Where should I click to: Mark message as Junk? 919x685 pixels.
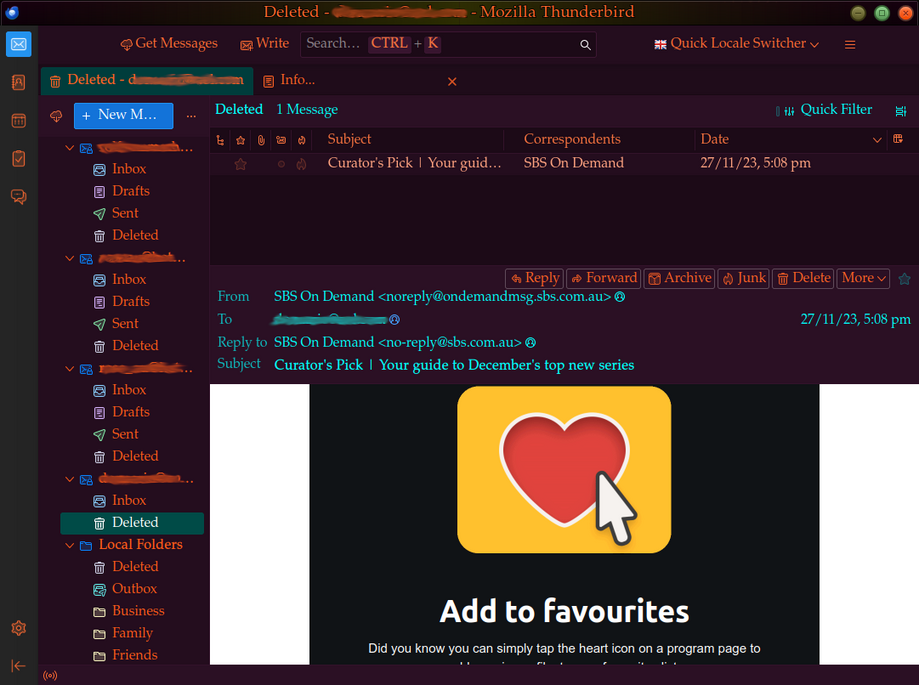coord(744,278)
